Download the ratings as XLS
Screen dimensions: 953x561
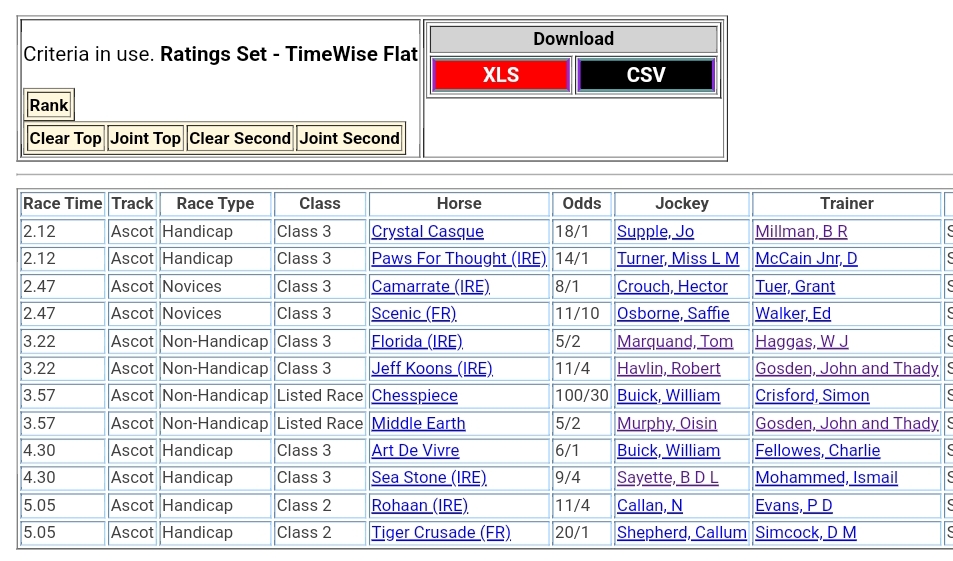[501, 75]
